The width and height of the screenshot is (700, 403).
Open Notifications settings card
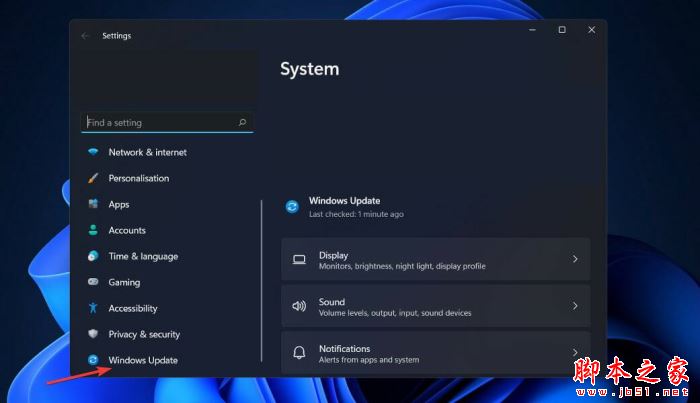point(436,353)
